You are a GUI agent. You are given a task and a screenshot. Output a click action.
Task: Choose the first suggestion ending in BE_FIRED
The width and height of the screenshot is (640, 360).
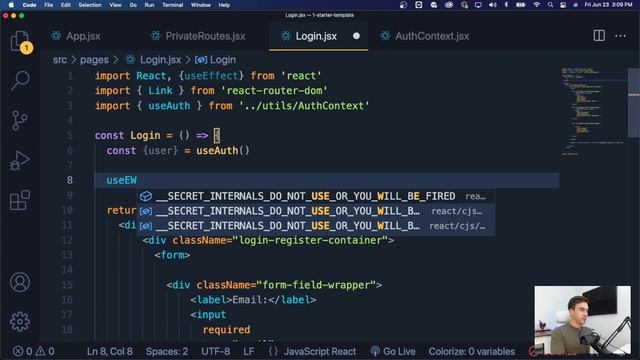[316, 196]
